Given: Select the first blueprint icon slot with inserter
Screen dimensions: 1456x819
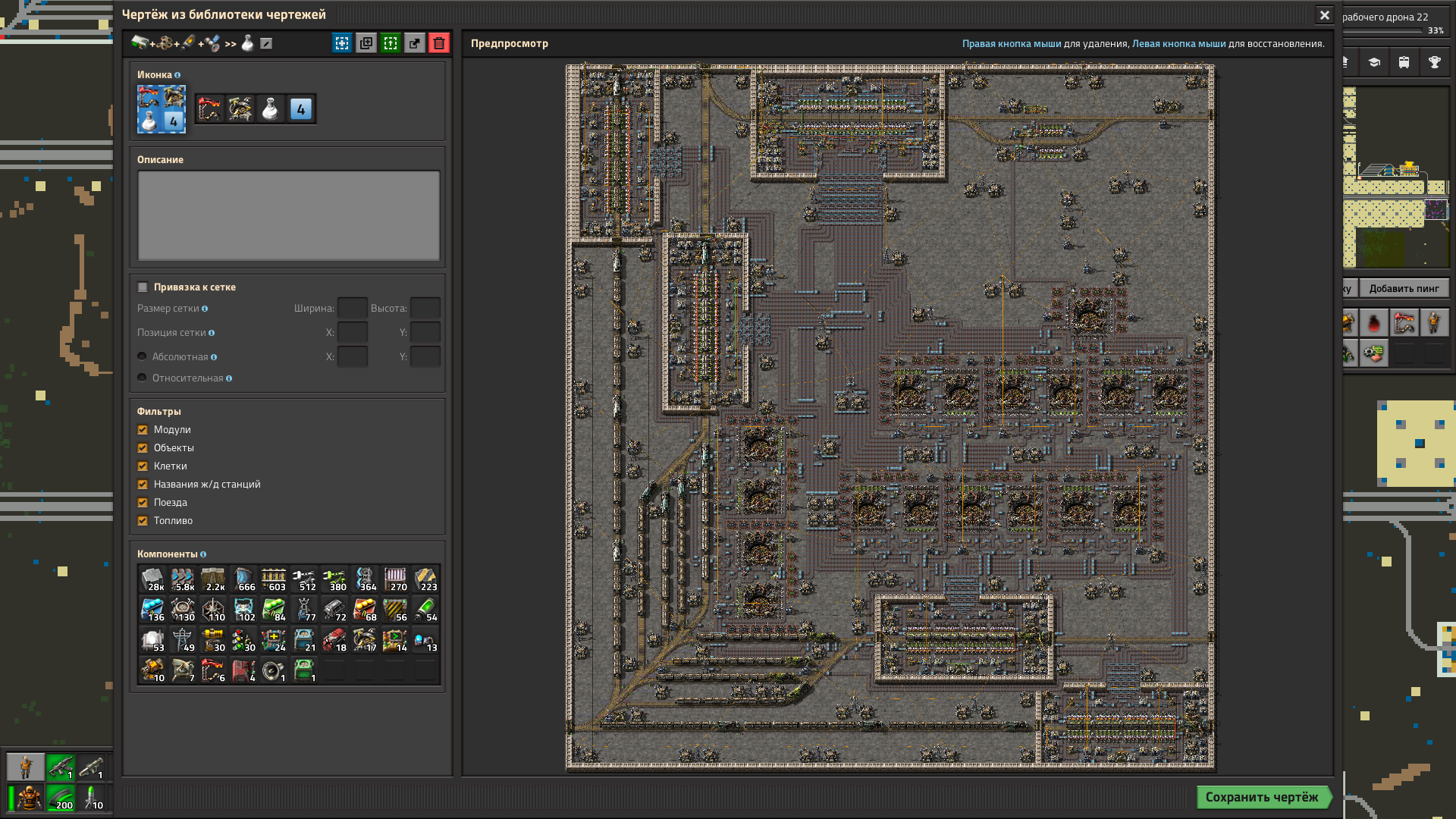Looking at the screenshot, I should (210, 109).
